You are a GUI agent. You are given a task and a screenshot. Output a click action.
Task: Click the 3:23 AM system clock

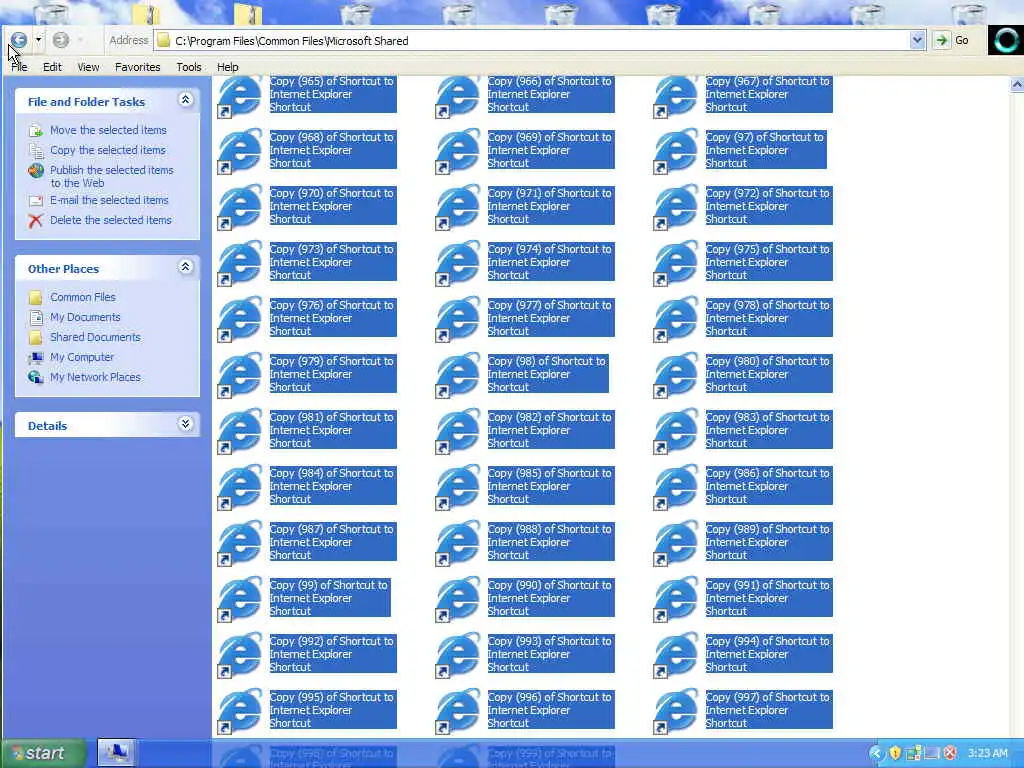[x=987, y=753]
